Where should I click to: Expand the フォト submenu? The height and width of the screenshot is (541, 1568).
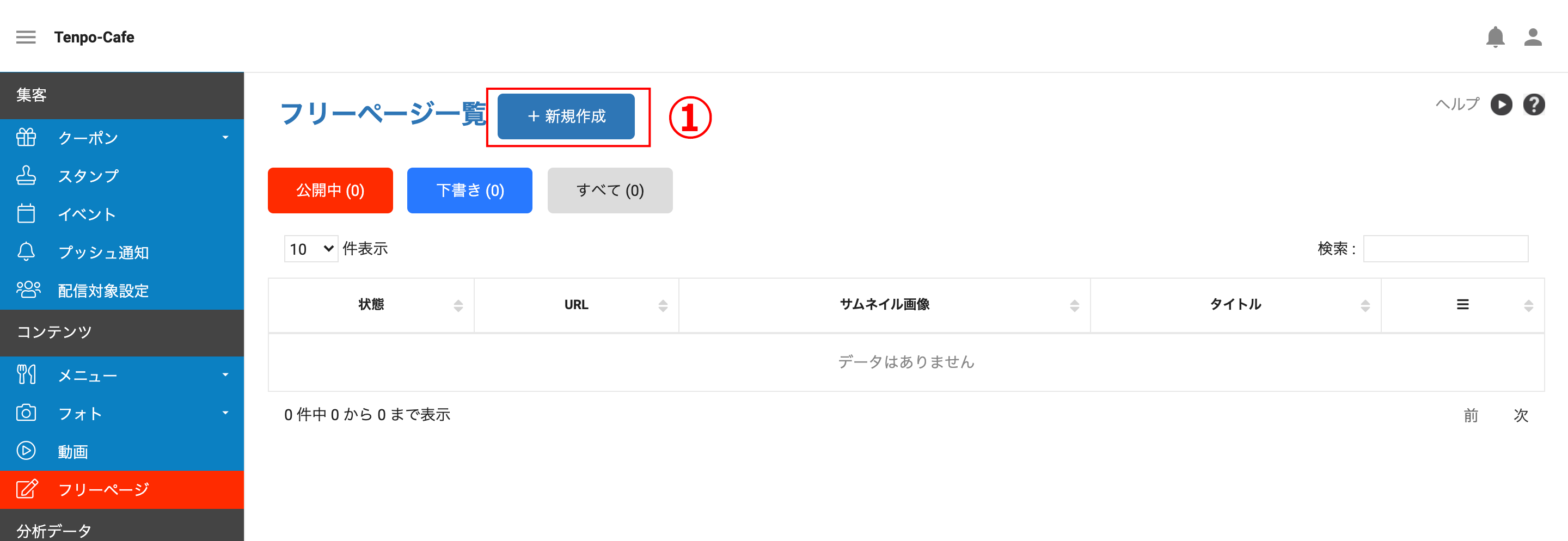coord(122,414)
